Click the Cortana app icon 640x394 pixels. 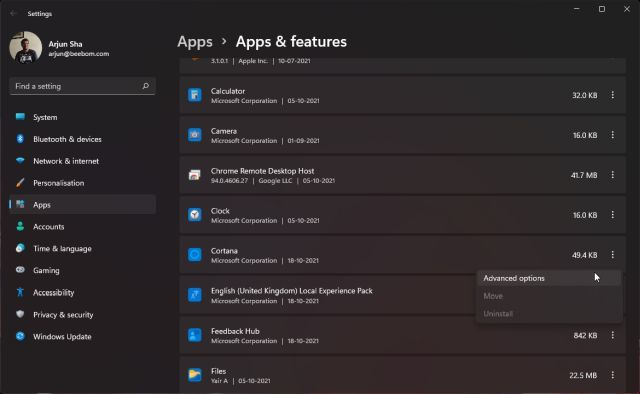(x=195, y=255)
